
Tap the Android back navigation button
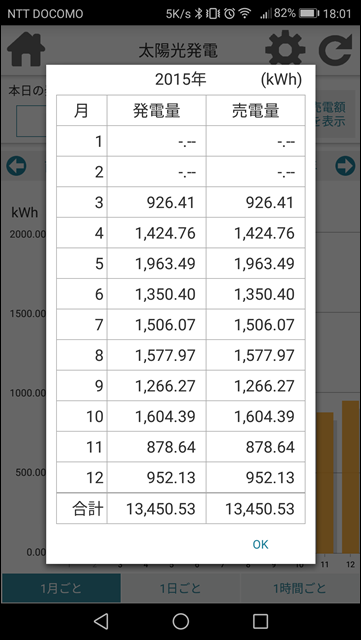(x=101, y=621)
